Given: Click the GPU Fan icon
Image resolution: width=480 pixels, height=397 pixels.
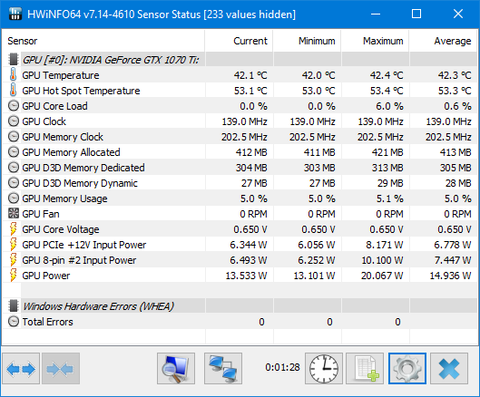Looking at the screenshot, I should pyautogui.click(x=13, y=214).
